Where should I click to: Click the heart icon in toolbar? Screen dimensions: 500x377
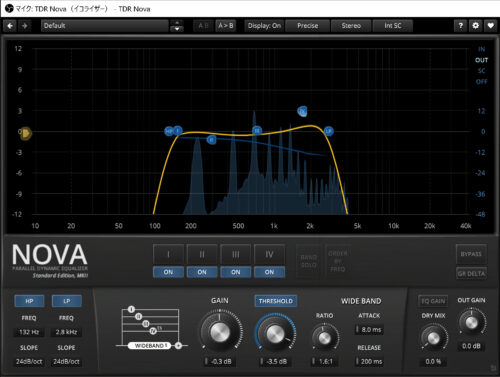(x=490, y=26)
